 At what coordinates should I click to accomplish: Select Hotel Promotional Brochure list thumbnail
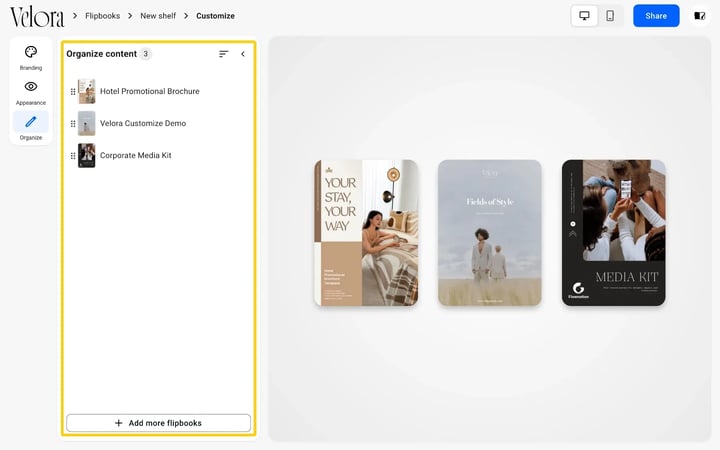pyautogui.click(x=86, y=91)
